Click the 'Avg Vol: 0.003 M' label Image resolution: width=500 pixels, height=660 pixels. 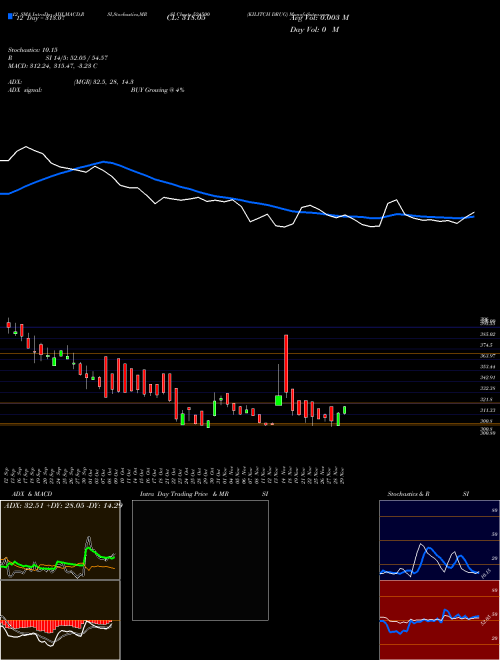[x=319, y=18]
